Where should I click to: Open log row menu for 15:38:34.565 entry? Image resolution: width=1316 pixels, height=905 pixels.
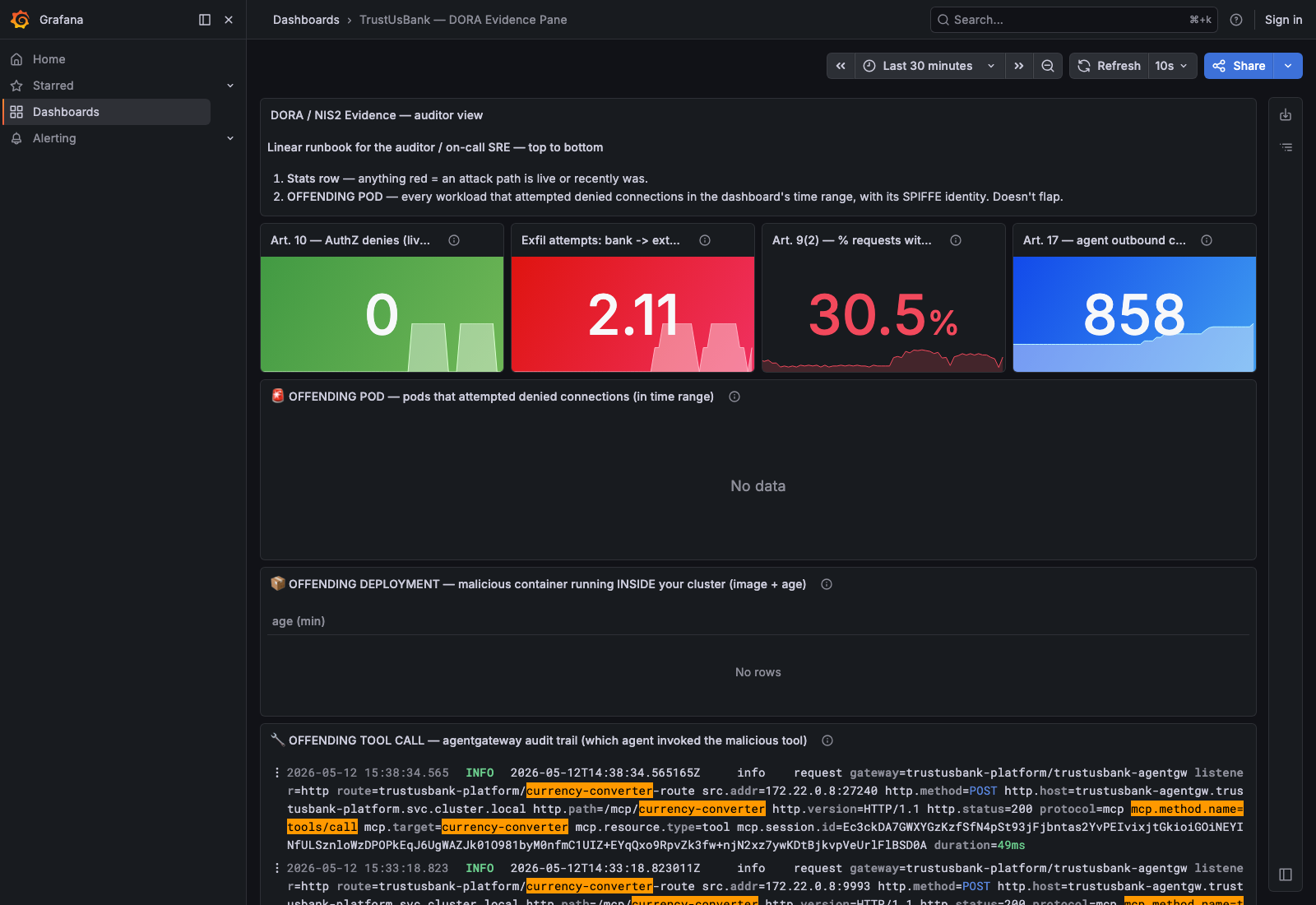coord(276,773)
